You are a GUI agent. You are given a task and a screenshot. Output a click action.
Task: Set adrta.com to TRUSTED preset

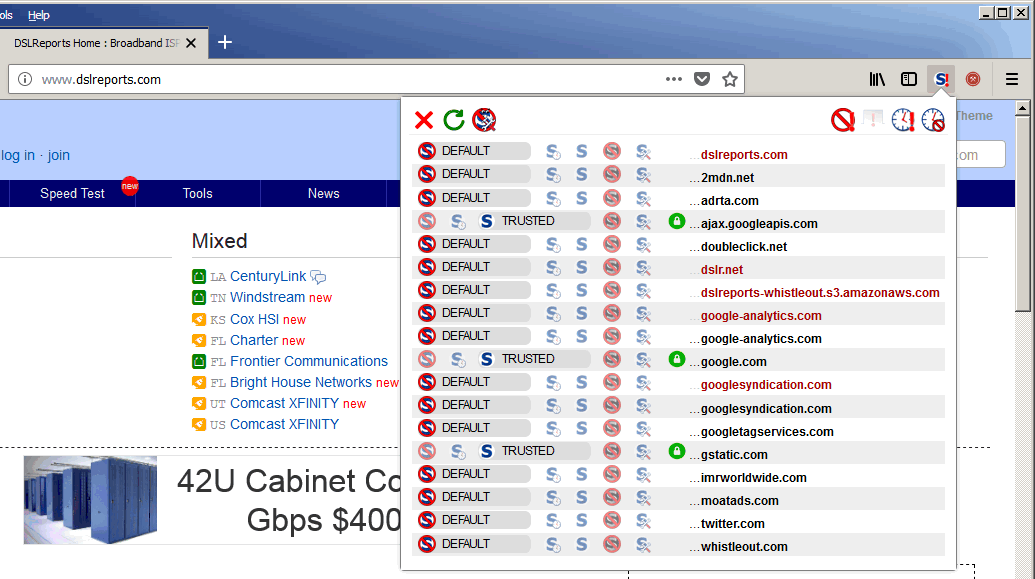pos(582,198)
